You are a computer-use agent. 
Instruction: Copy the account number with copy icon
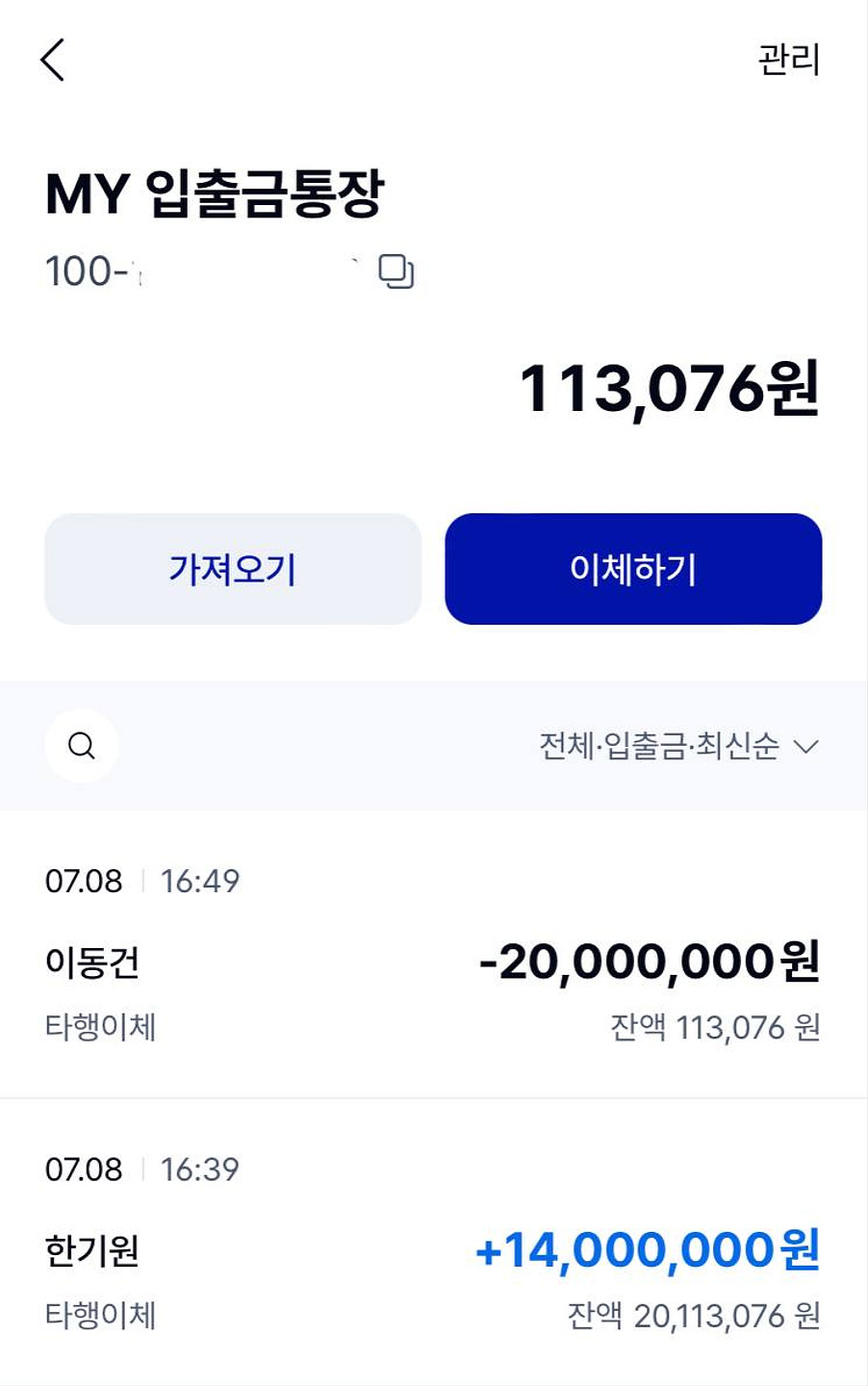click(x=396, y=271)
